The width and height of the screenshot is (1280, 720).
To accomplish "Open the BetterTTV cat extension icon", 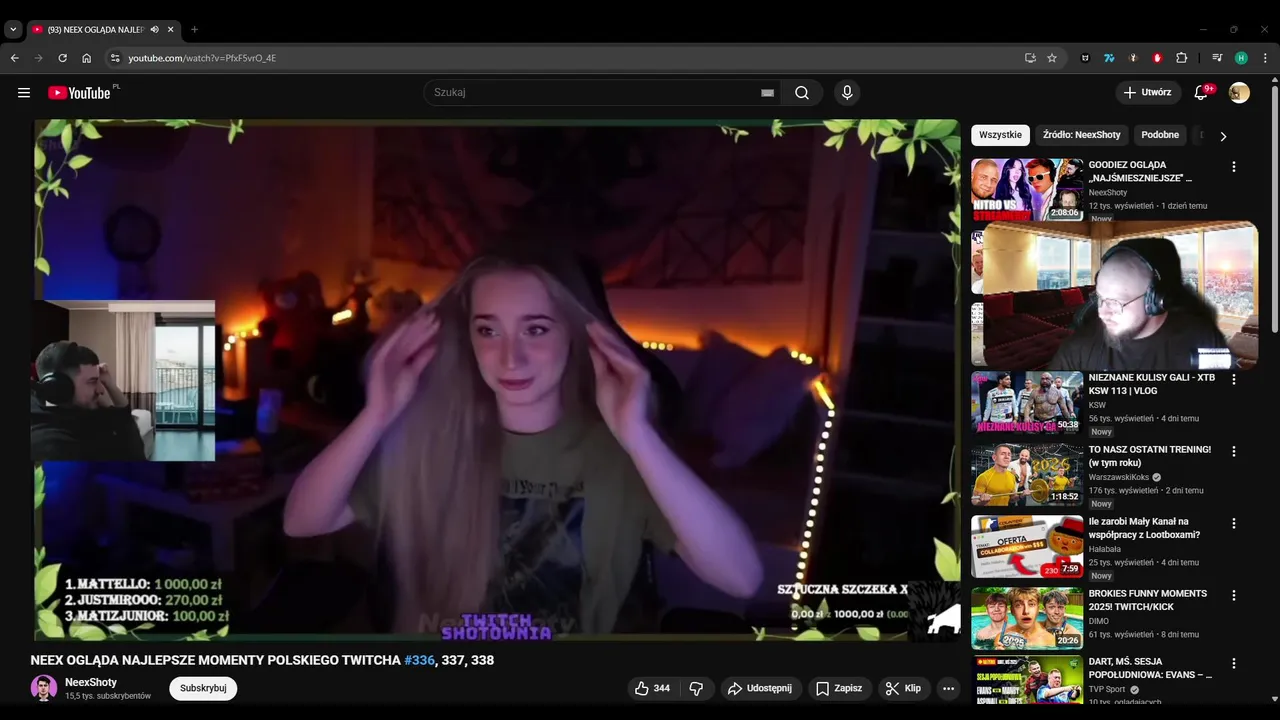I will 1085,58.
